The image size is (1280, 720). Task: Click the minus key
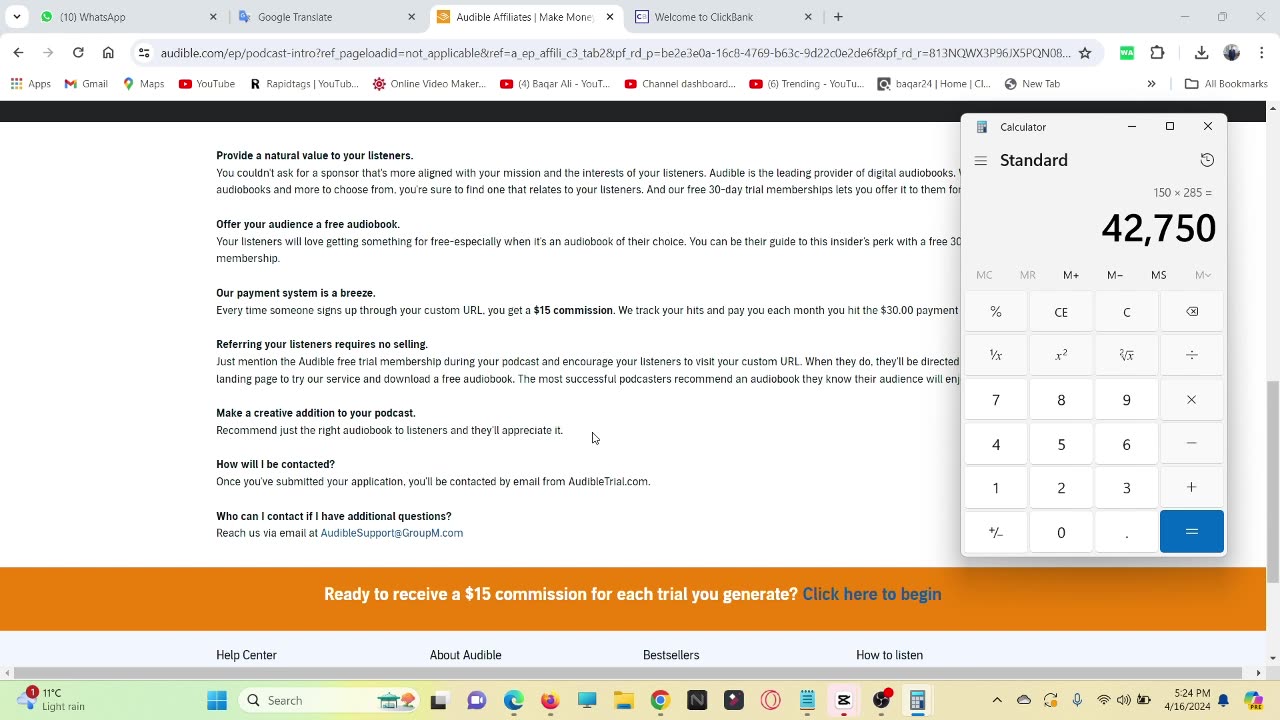coord(1192,444)
